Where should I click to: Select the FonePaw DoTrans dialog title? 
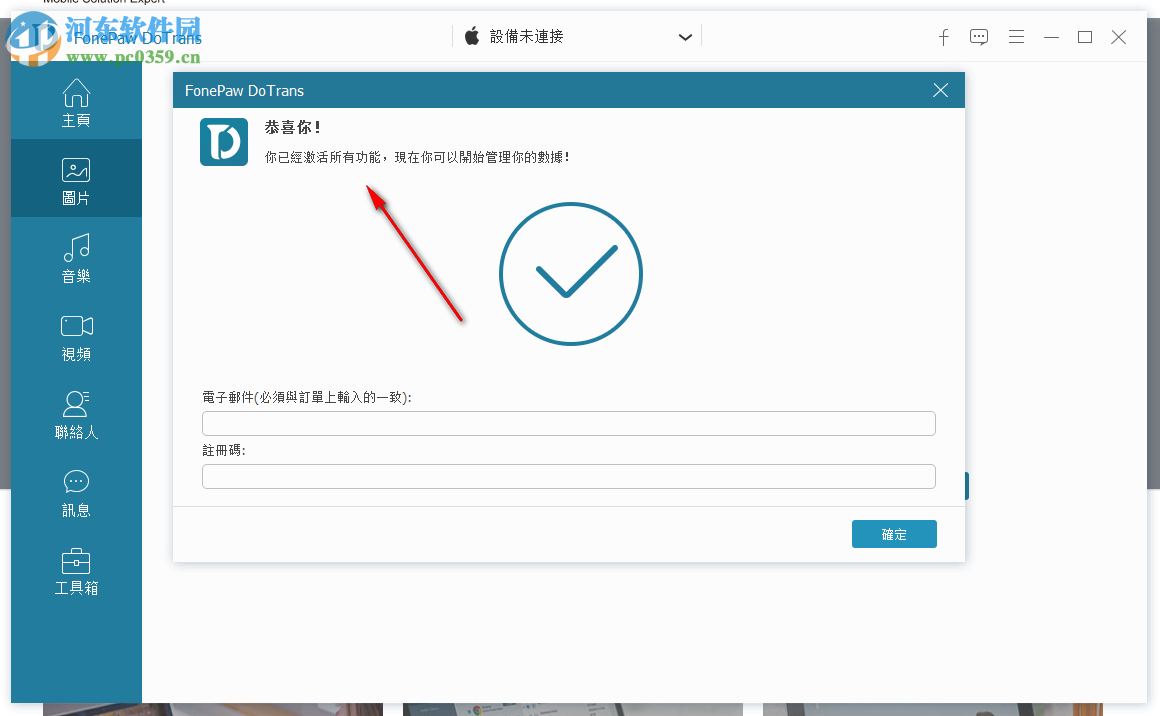coord(244,90)
